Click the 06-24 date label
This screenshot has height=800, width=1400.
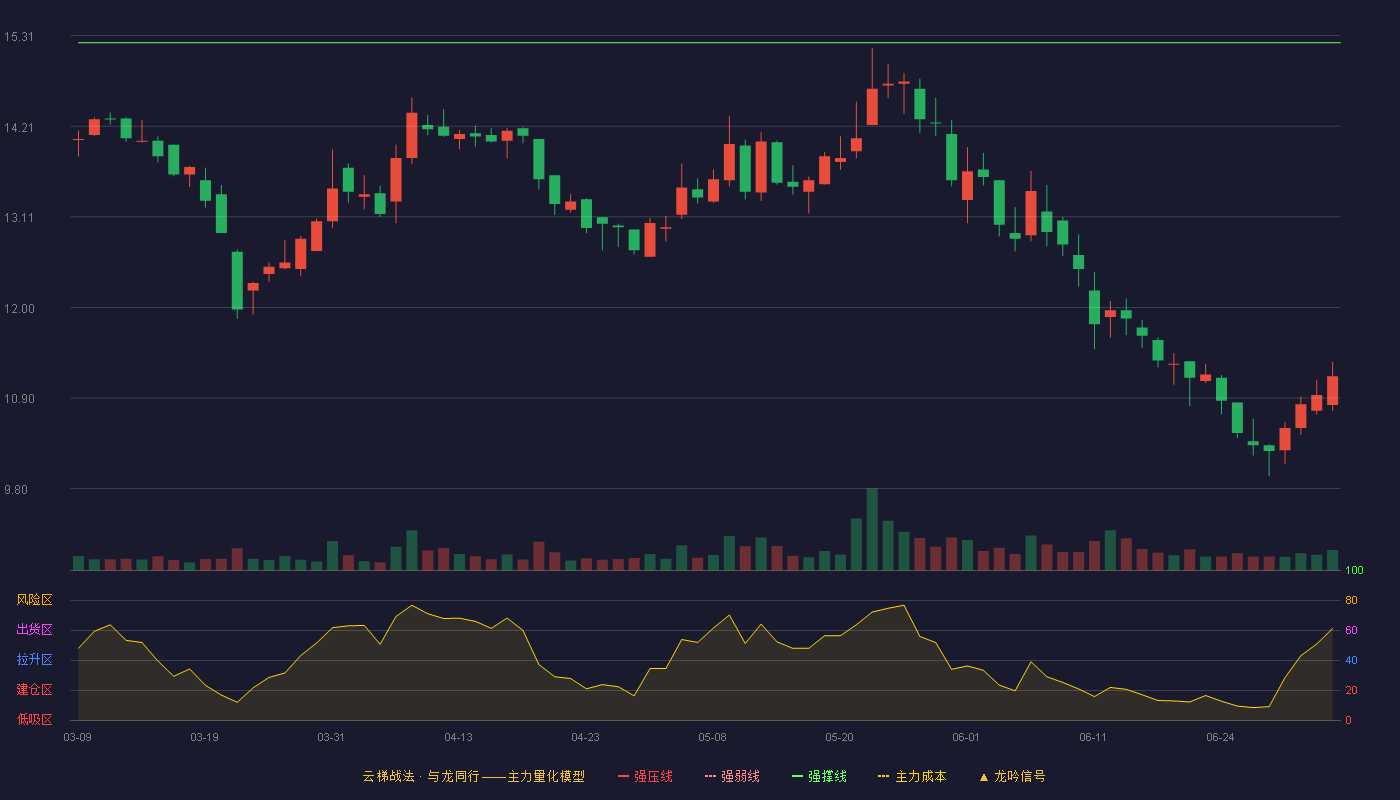1220,737
